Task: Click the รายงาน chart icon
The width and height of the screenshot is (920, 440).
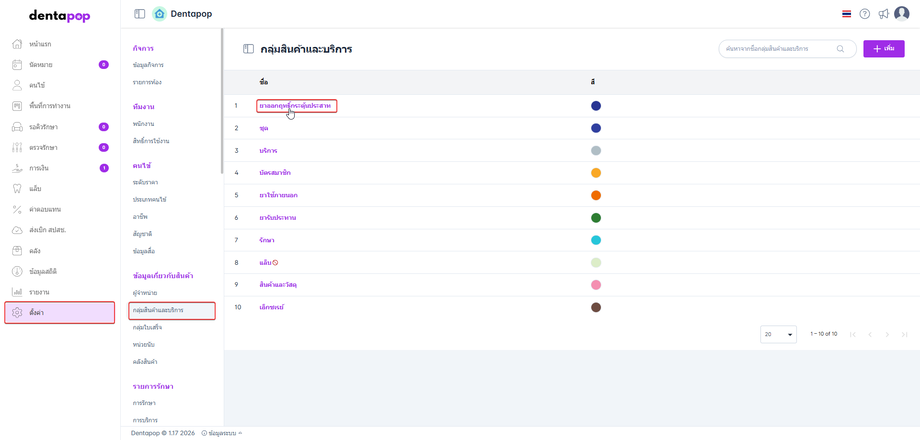Action: (17, 292)
